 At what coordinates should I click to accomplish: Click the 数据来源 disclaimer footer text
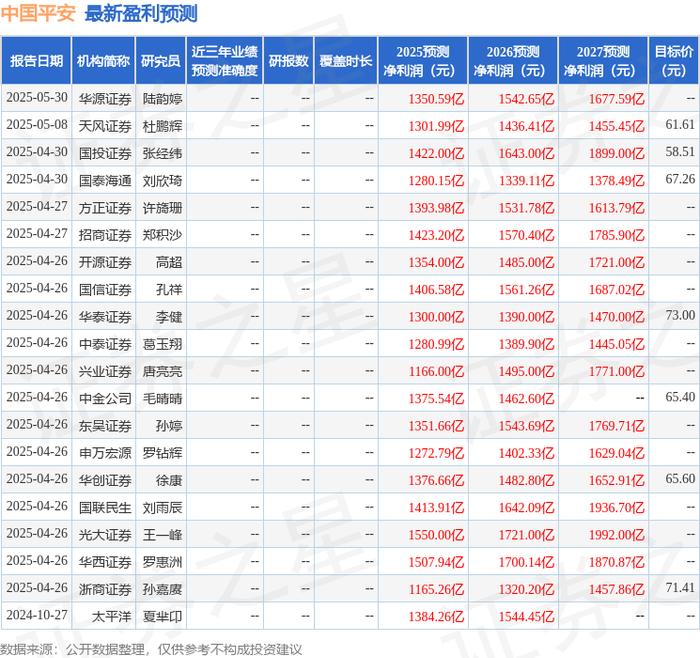coord(151,650)
